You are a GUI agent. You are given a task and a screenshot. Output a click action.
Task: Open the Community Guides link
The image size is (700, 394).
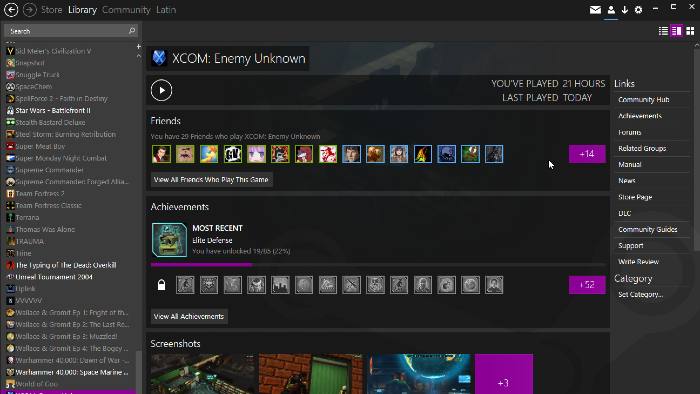[648, 229]
